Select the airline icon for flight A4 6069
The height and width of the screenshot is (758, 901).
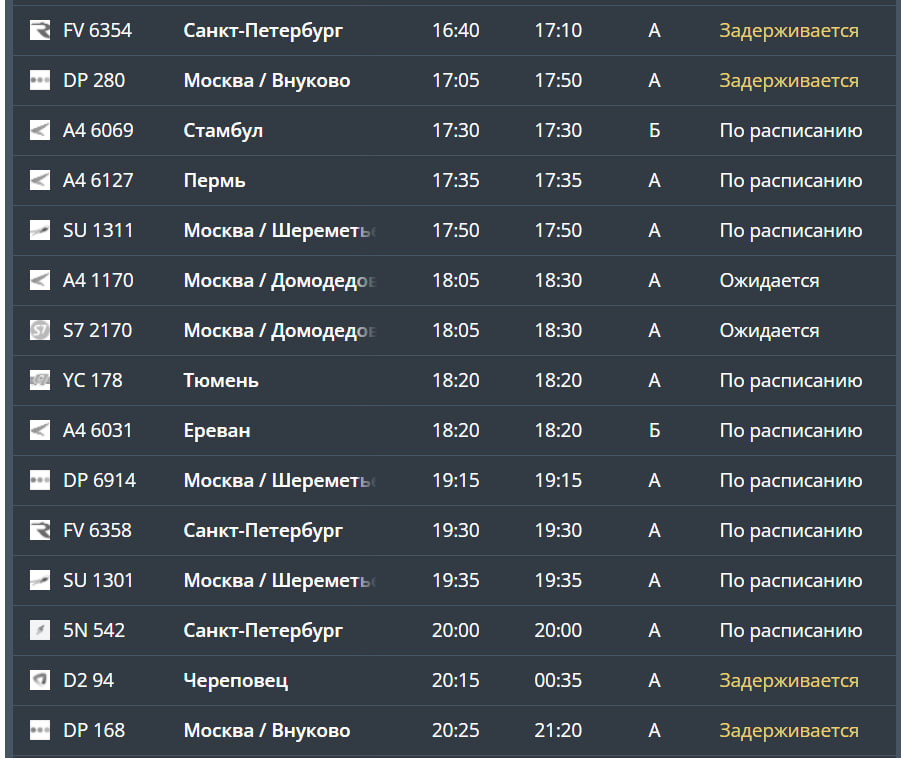40,131
